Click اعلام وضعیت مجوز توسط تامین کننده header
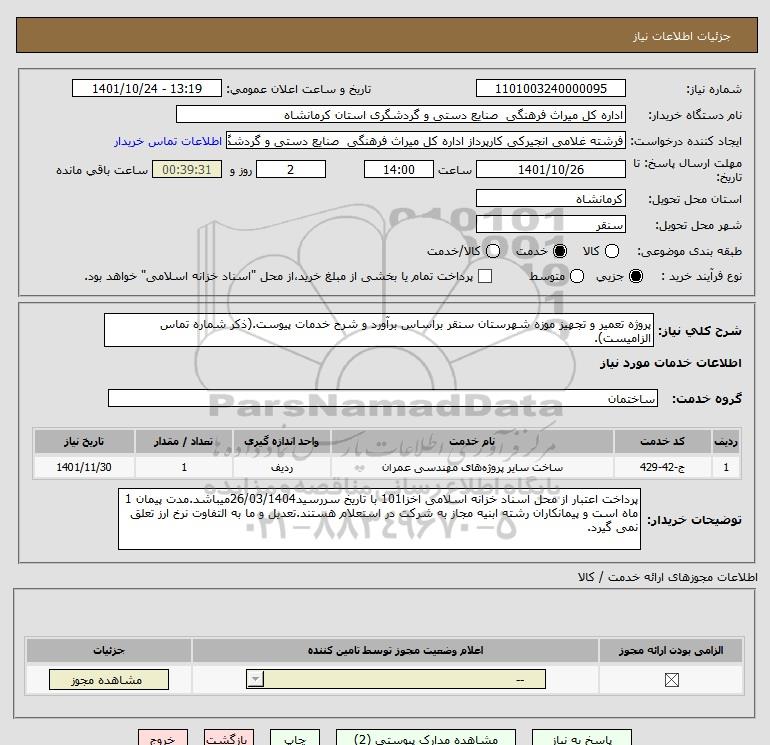Image resolution: width=770 pixels, height=745 pixels. pos(395,650)
